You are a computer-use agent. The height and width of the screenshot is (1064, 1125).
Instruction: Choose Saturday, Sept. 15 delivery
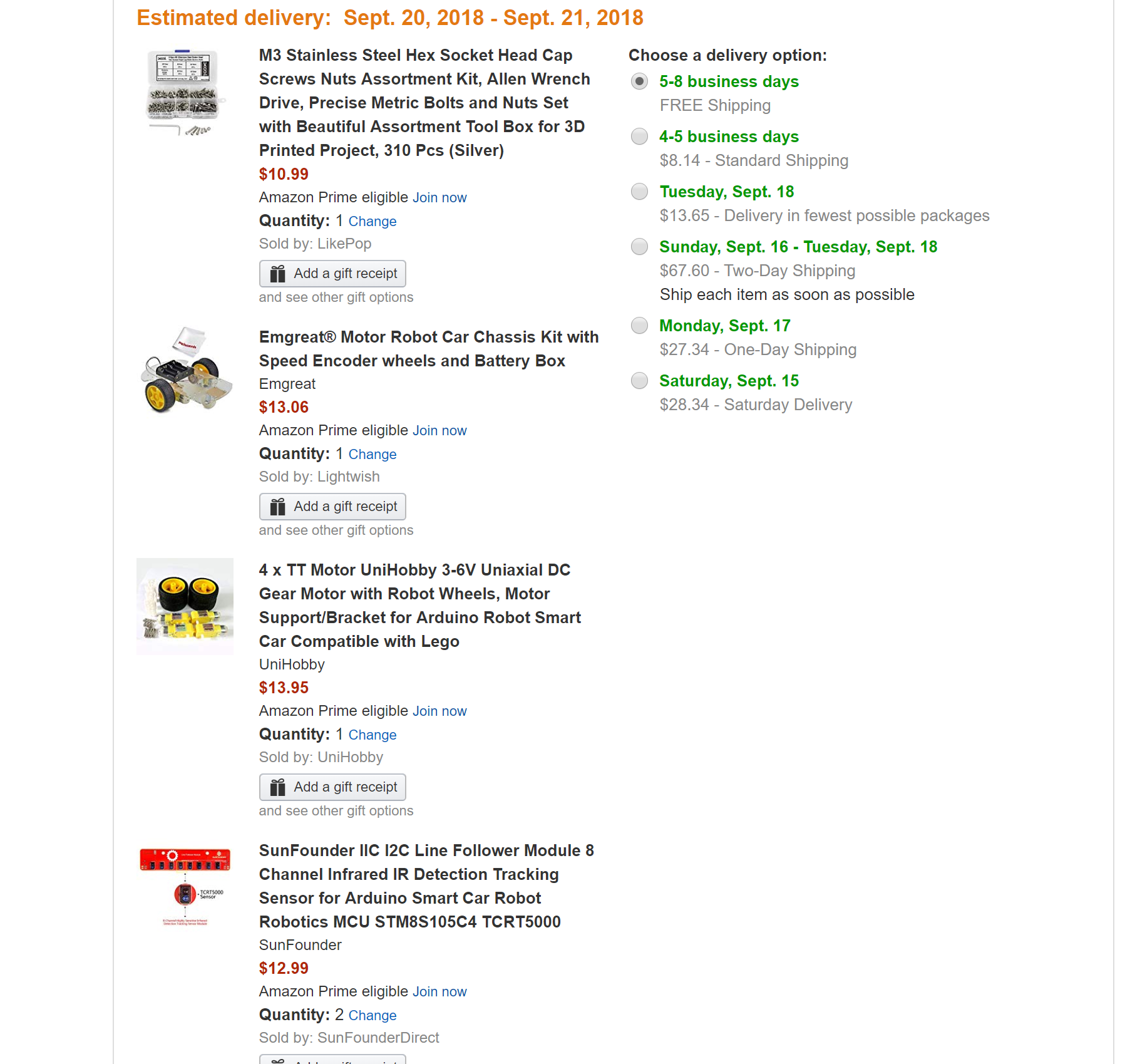pyautogui.click(x=639, y=381)
